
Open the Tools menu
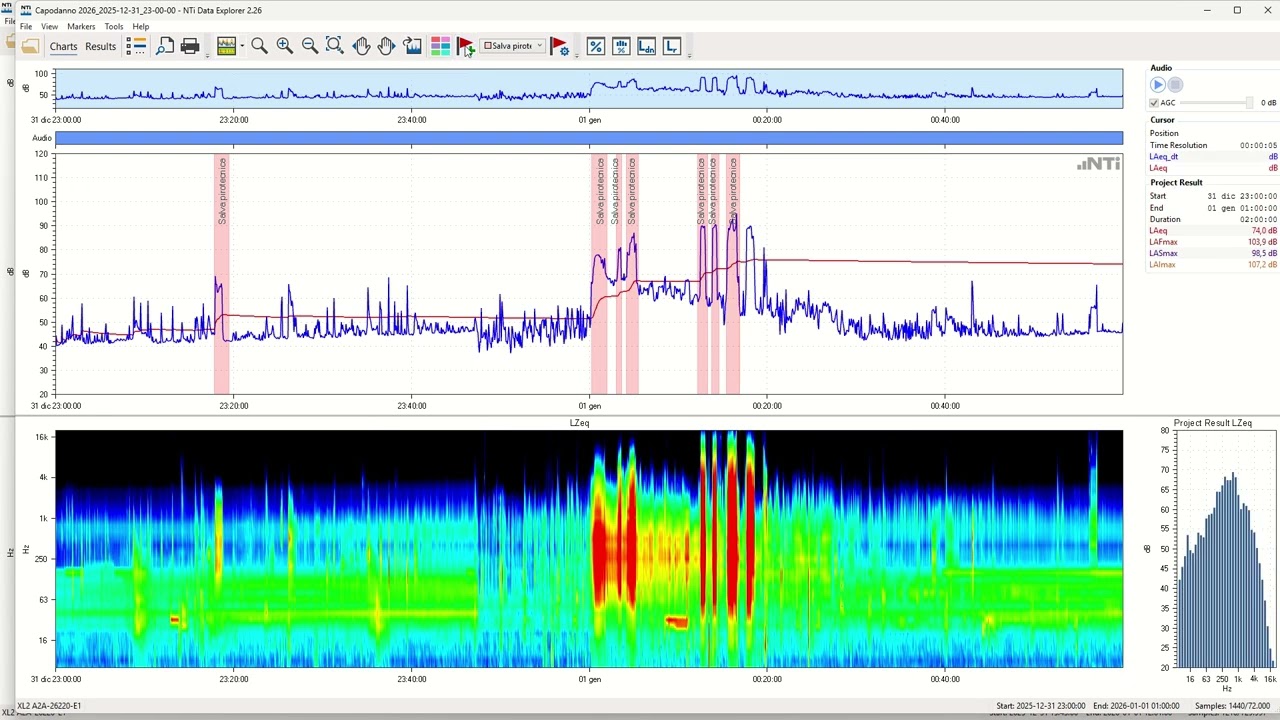114,27
